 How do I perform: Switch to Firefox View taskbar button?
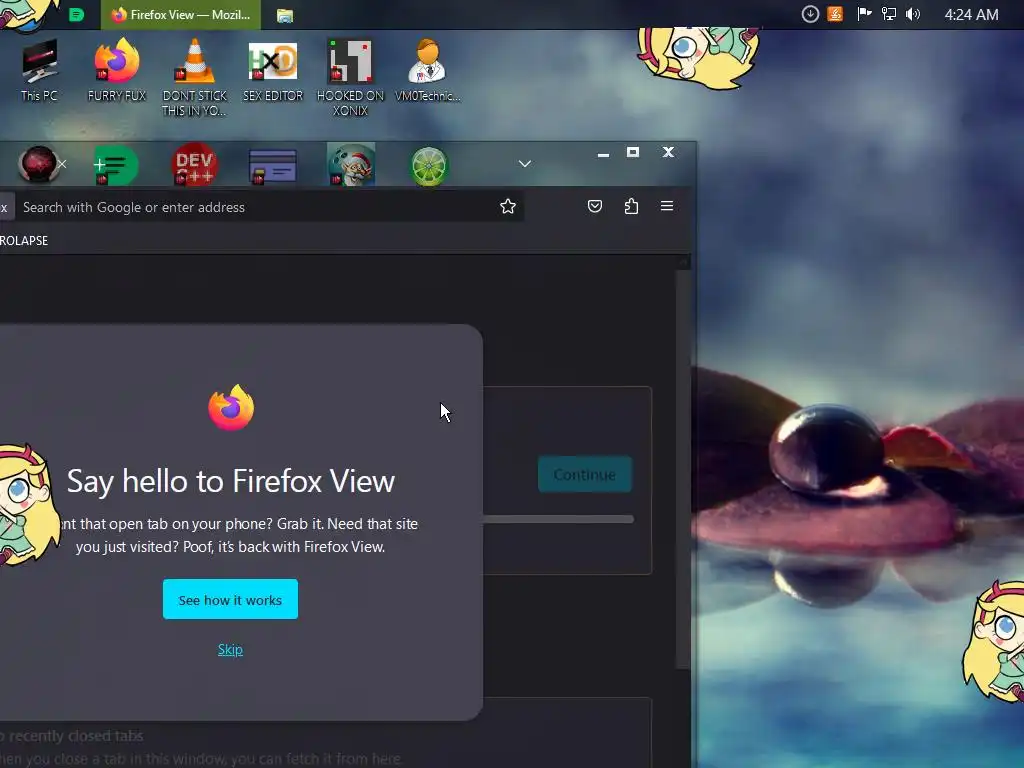click(181, 14)
